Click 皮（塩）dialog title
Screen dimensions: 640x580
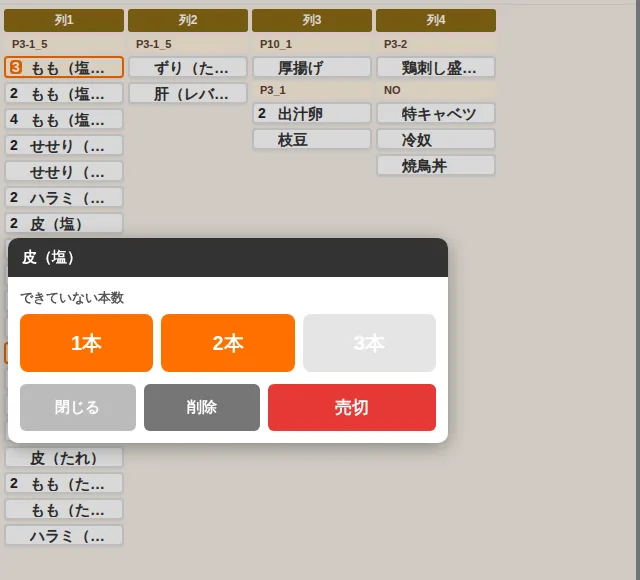tap(48, 258)
